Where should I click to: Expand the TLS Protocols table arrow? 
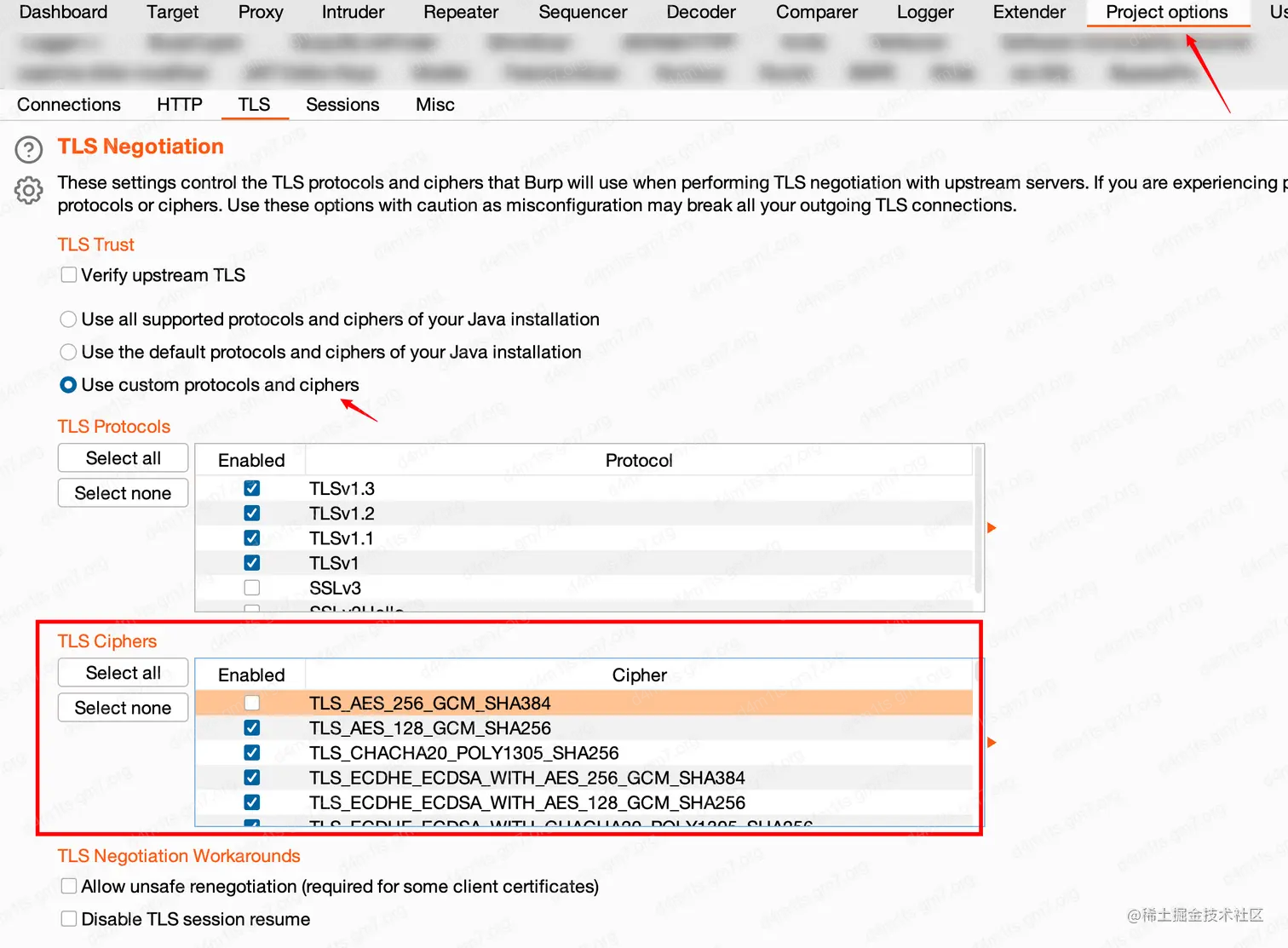click(992, 528)
